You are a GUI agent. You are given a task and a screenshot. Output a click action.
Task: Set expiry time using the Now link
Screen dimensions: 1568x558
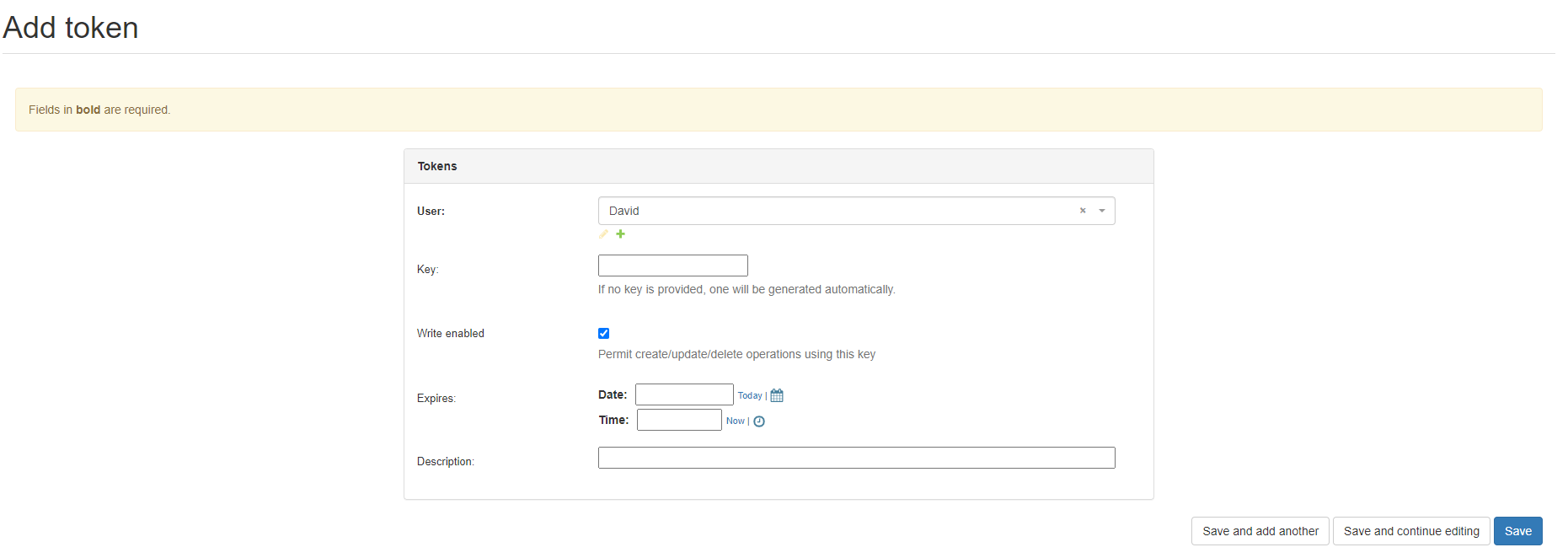(735, 421)
